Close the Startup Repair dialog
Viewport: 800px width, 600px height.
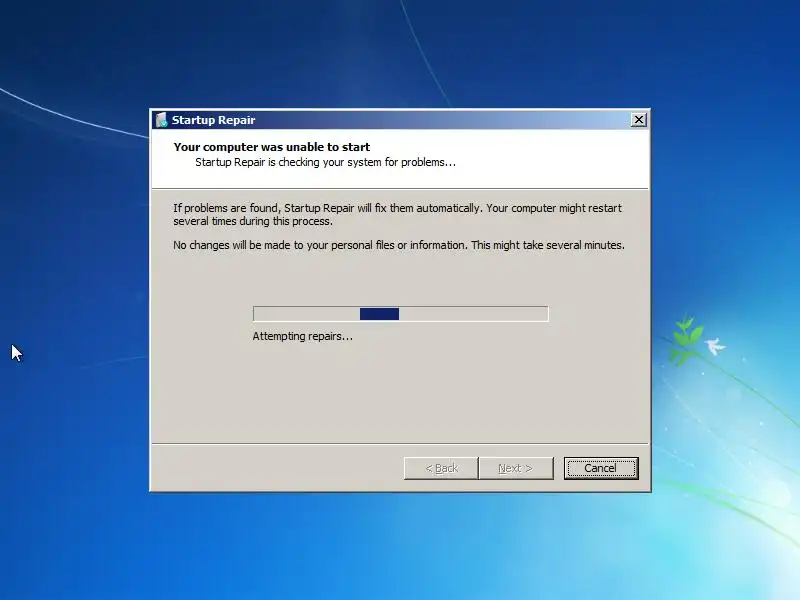coord(638,120)
